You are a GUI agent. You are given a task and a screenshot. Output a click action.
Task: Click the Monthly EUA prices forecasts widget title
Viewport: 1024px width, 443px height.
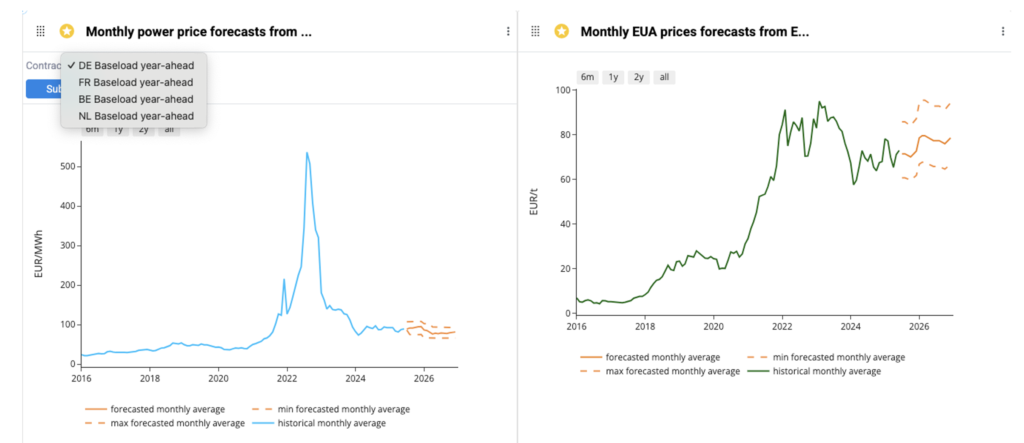(694, 32)
